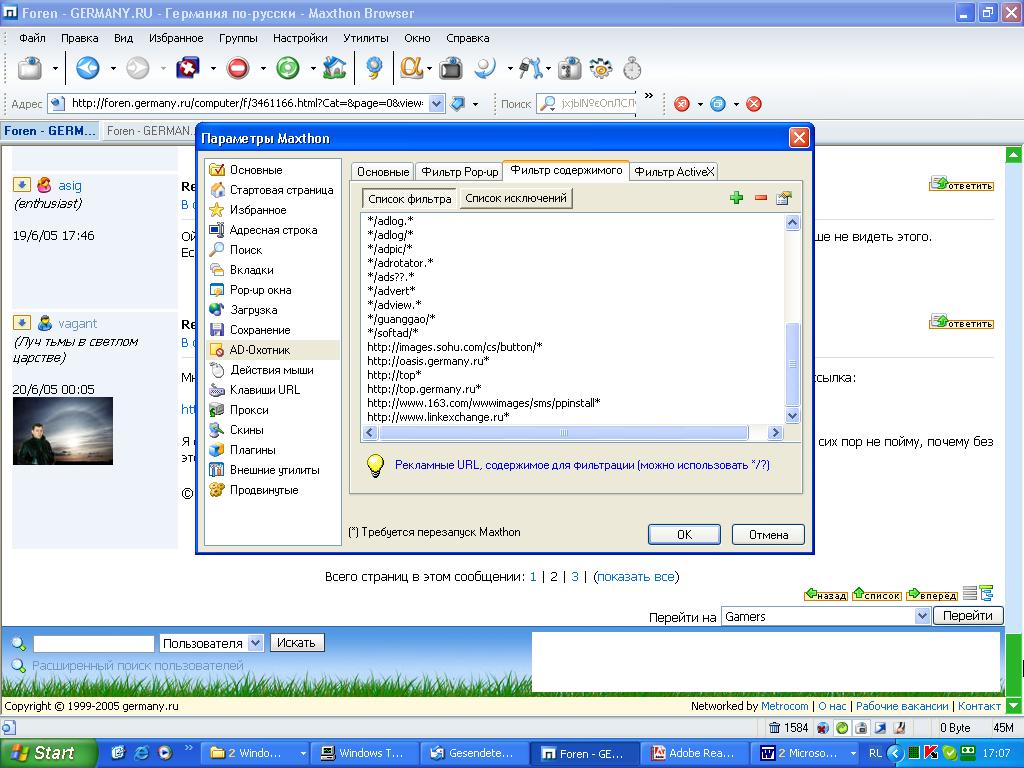
Task: Click the Back navigation arrow icon
Action: pyautogui.click(x=88, y=68)
